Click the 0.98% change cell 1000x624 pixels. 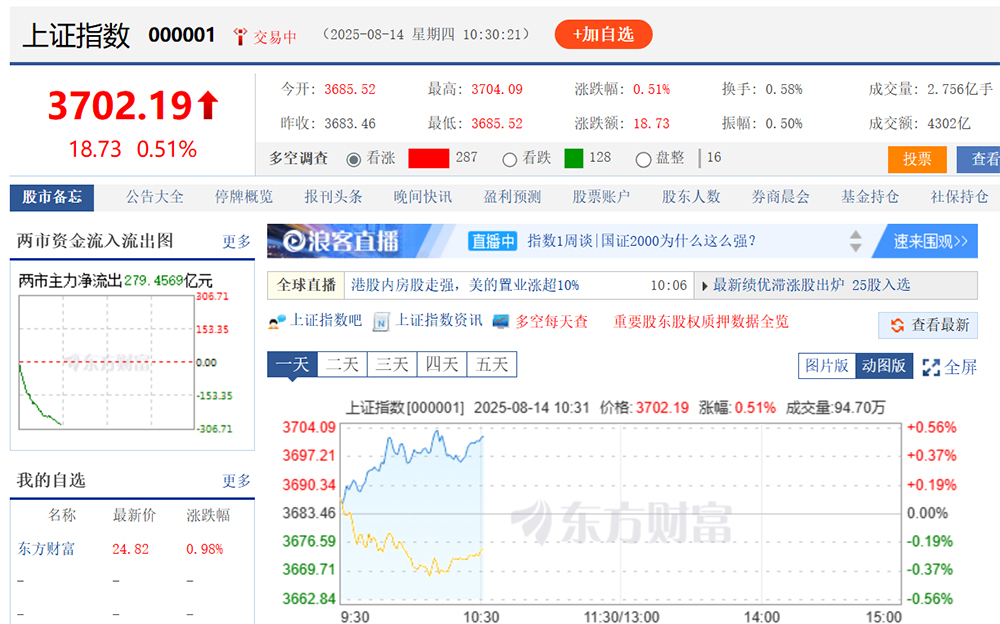205,549
